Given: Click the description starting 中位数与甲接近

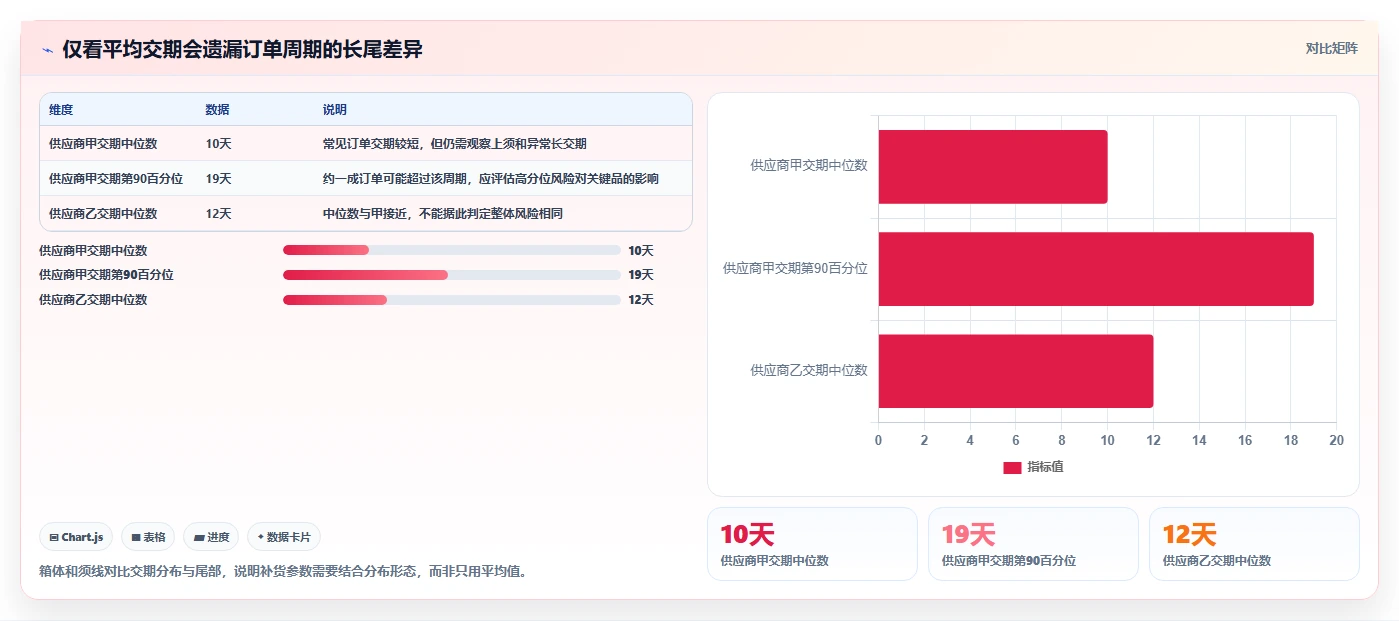Looking at the screenshot, I should pyautogui.click(x=442, y=213).
